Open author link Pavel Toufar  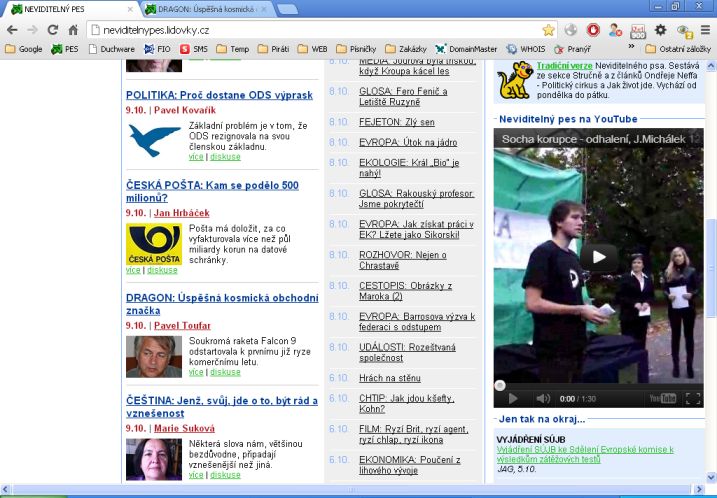pyautogui.click(x=182, y=326)
